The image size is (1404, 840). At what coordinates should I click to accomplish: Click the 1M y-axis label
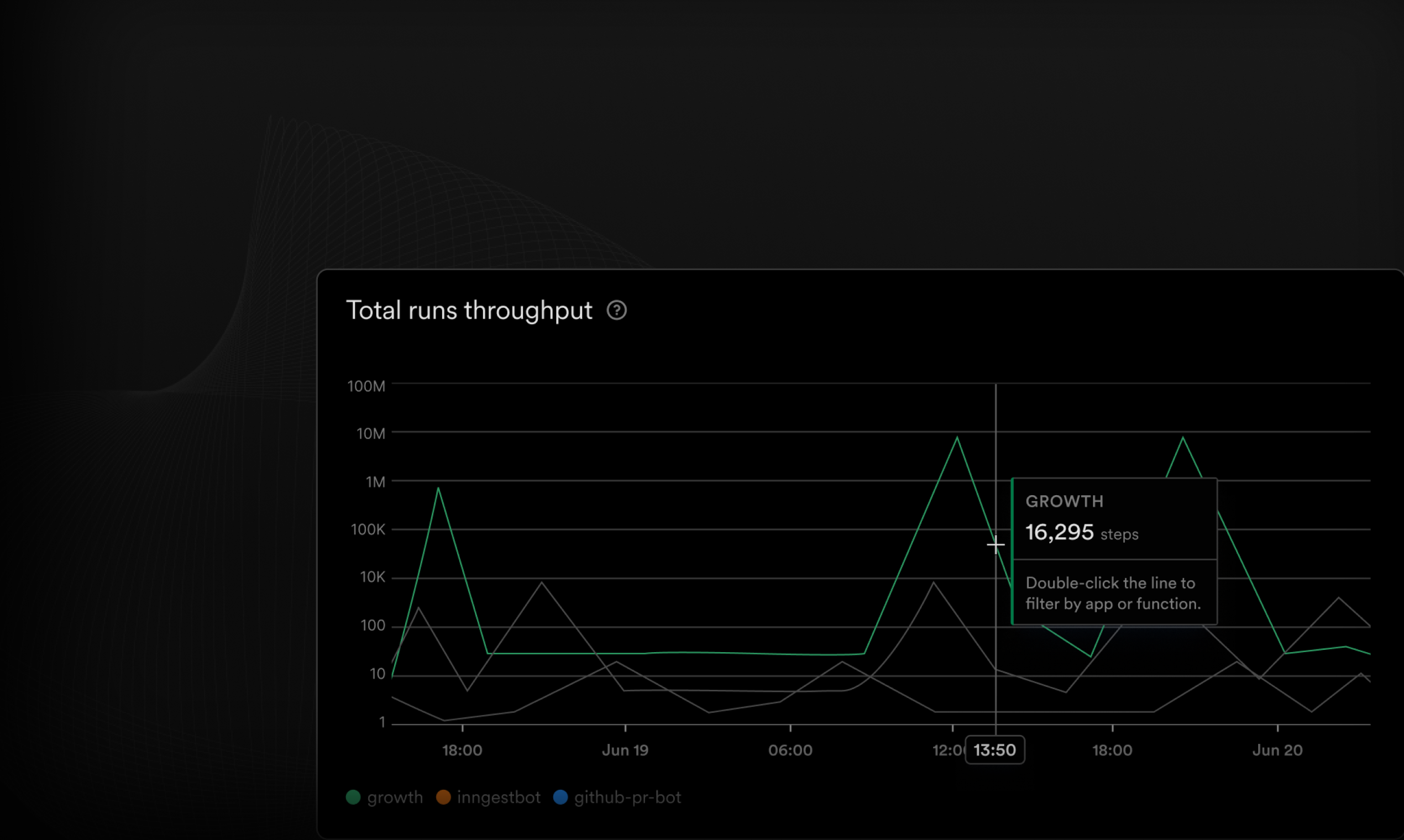[x=375, y=482]
